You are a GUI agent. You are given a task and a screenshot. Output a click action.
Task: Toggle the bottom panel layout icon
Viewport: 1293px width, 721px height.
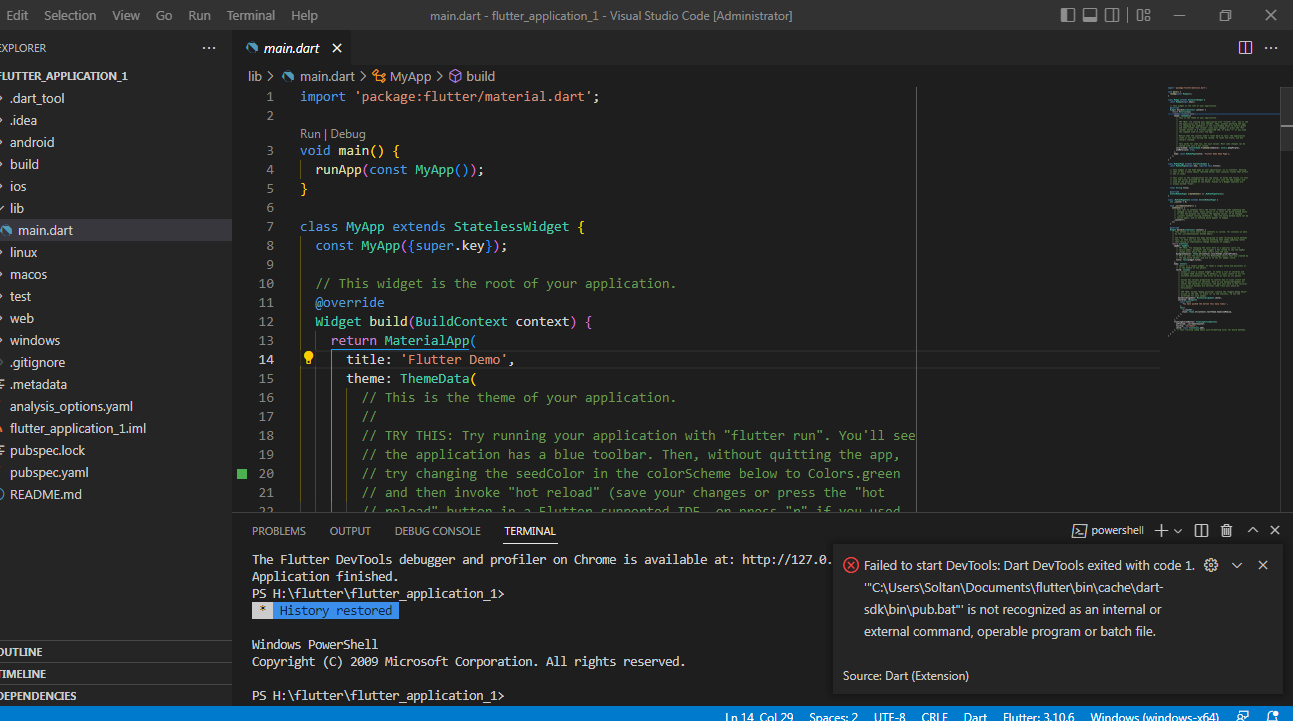point(1092,15)
